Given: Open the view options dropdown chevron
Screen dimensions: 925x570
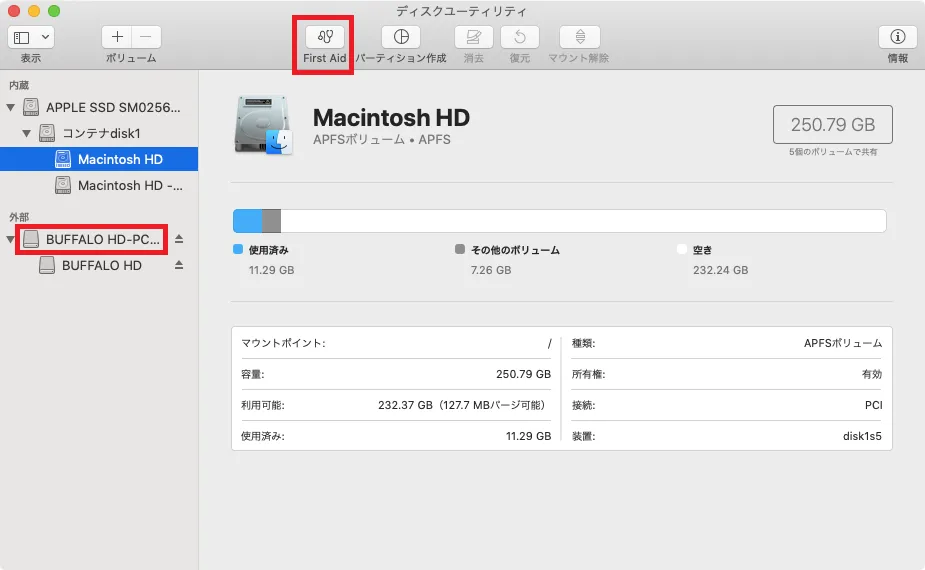Looking at the screenshot, I should [45, 37].
